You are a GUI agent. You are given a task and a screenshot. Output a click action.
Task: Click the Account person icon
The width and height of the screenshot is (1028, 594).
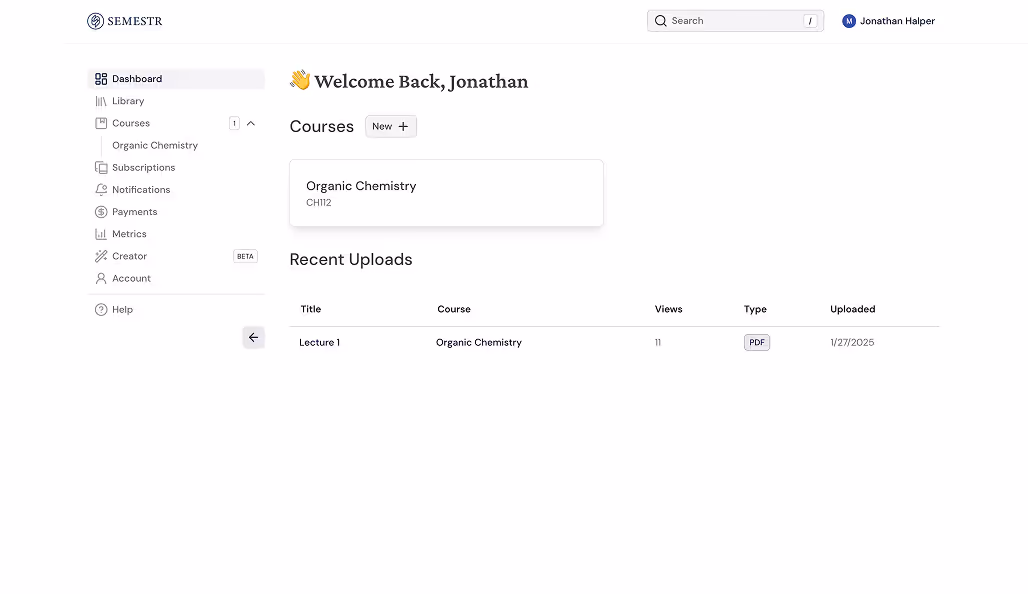101,279
